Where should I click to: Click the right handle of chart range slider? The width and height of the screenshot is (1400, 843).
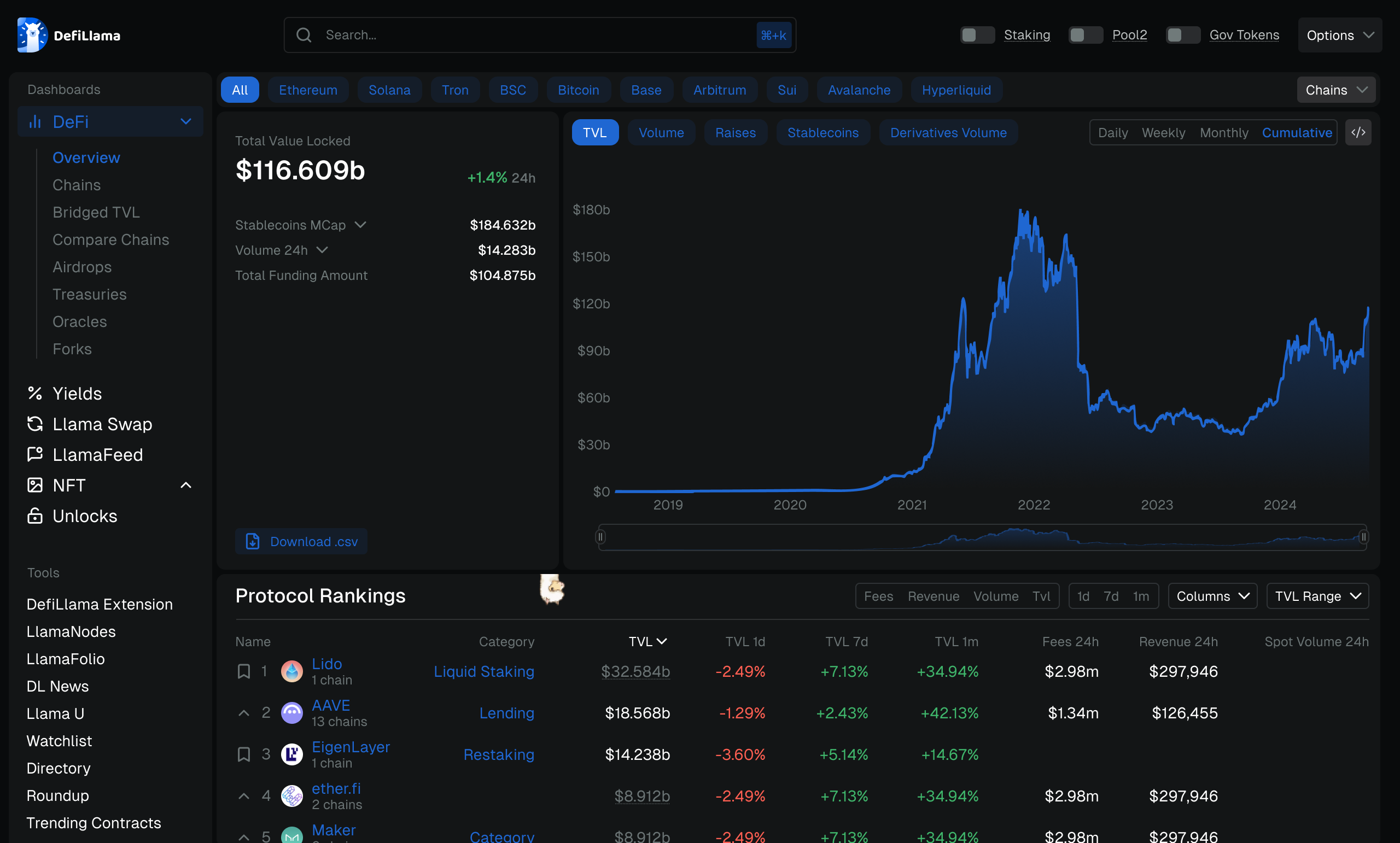[1363, 537]
